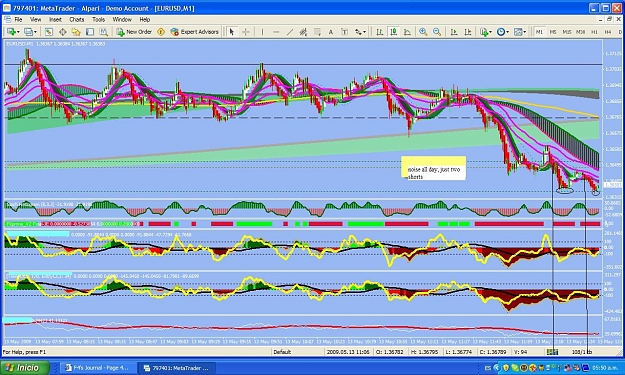Select the H1 timeframe button
This screenshot has width=625, height=375.
pos(594,32)
